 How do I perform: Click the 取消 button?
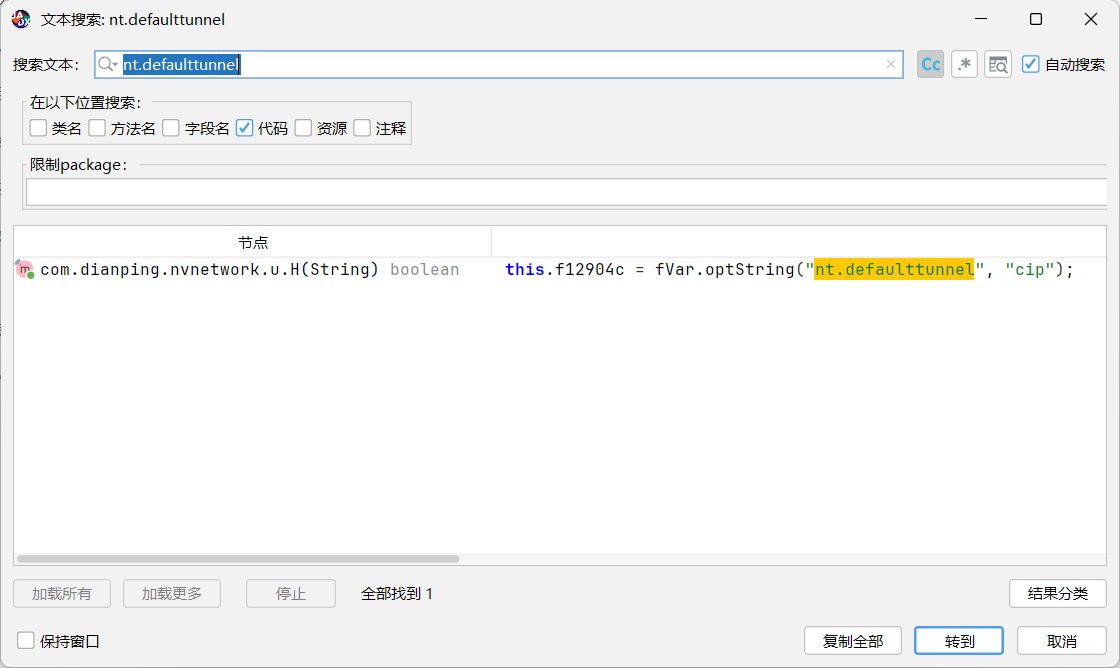[1062, 641]
